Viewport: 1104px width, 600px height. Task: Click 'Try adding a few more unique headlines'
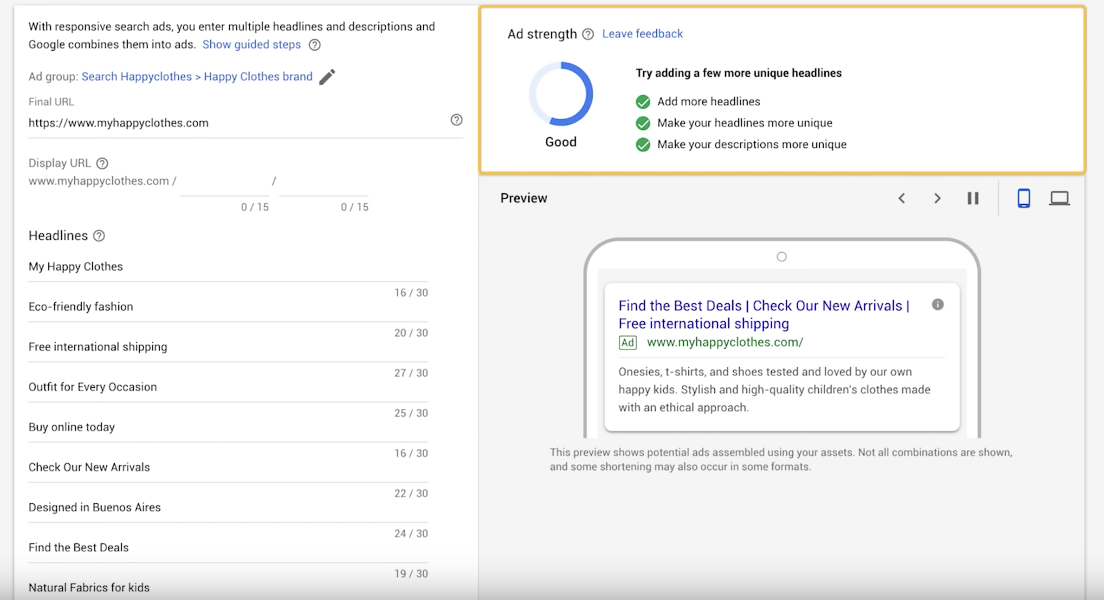(x=739, y=73)
